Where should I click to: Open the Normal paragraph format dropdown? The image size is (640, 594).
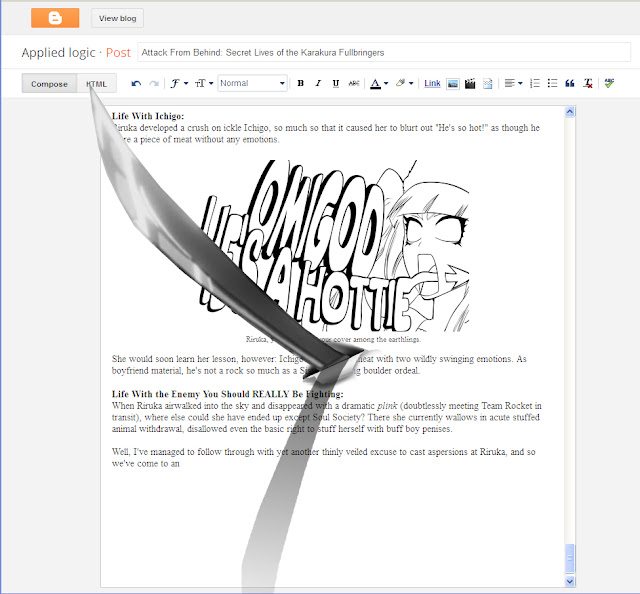(x=253, y=83)
